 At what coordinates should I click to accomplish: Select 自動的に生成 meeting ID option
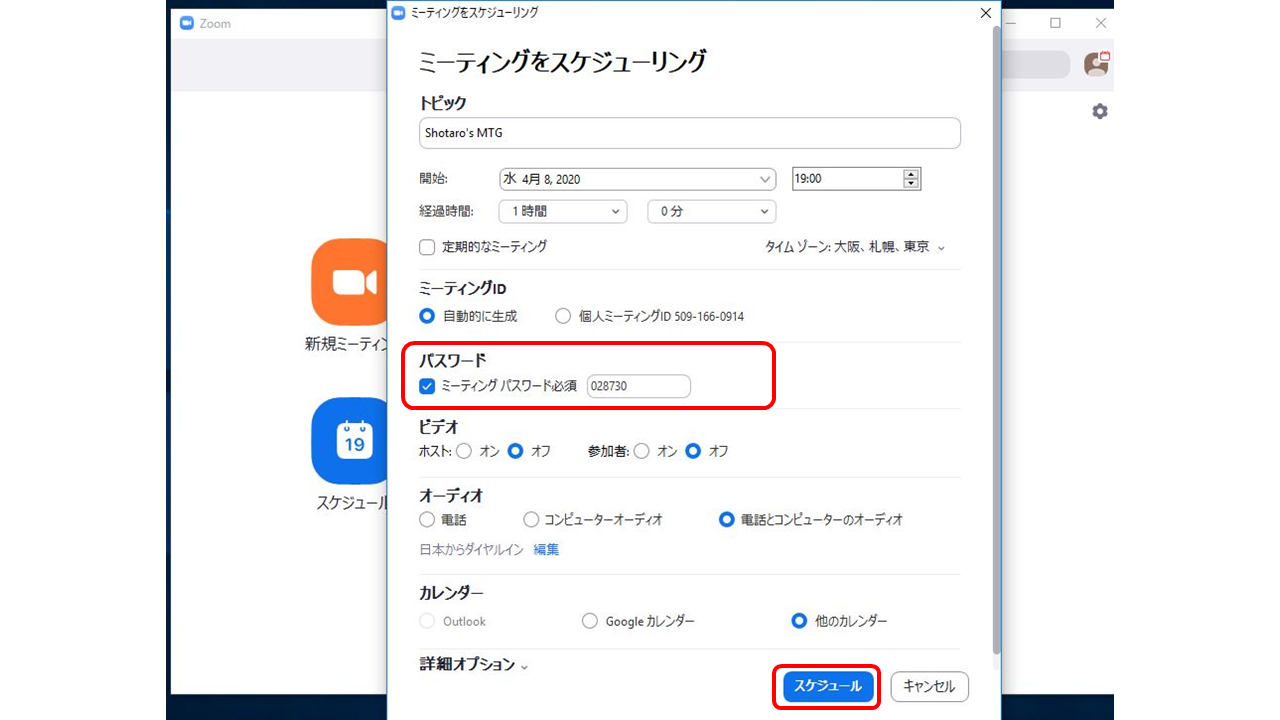point(427,316)
